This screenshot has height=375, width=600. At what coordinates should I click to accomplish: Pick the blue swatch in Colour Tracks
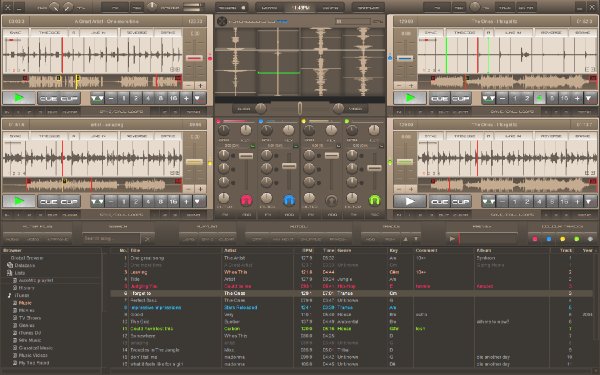pyautogui.click(x=549, y=239)
